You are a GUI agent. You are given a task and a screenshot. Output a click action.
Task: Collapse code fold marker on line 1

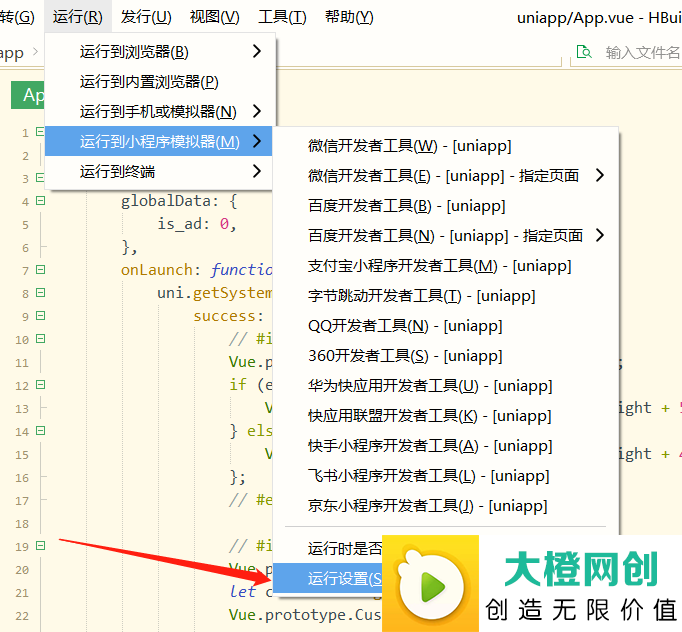pos(40,131)
